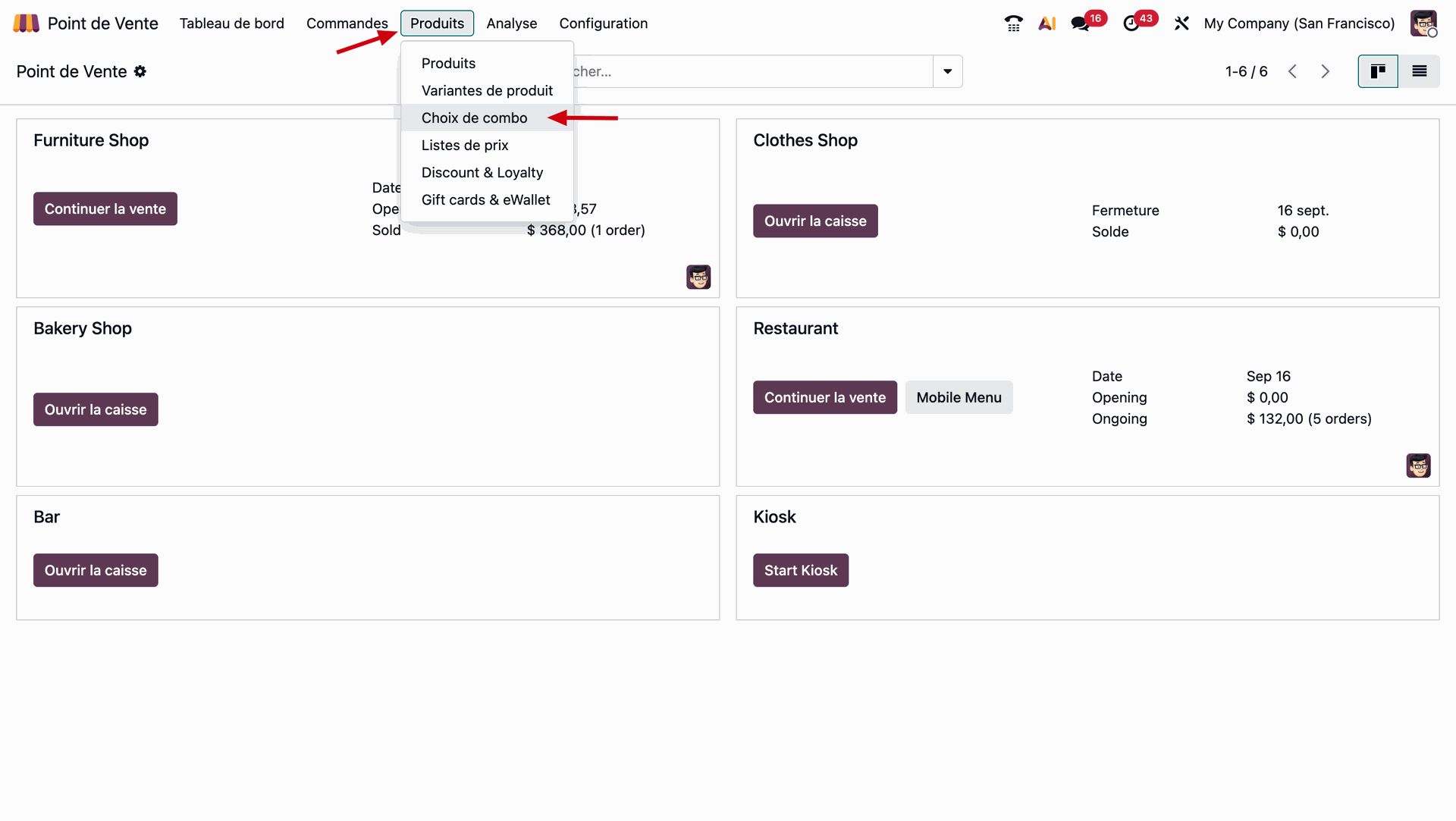Open the VoIP phone icon in navbar
1456x821 pixels.
[x=1013, y=24]
